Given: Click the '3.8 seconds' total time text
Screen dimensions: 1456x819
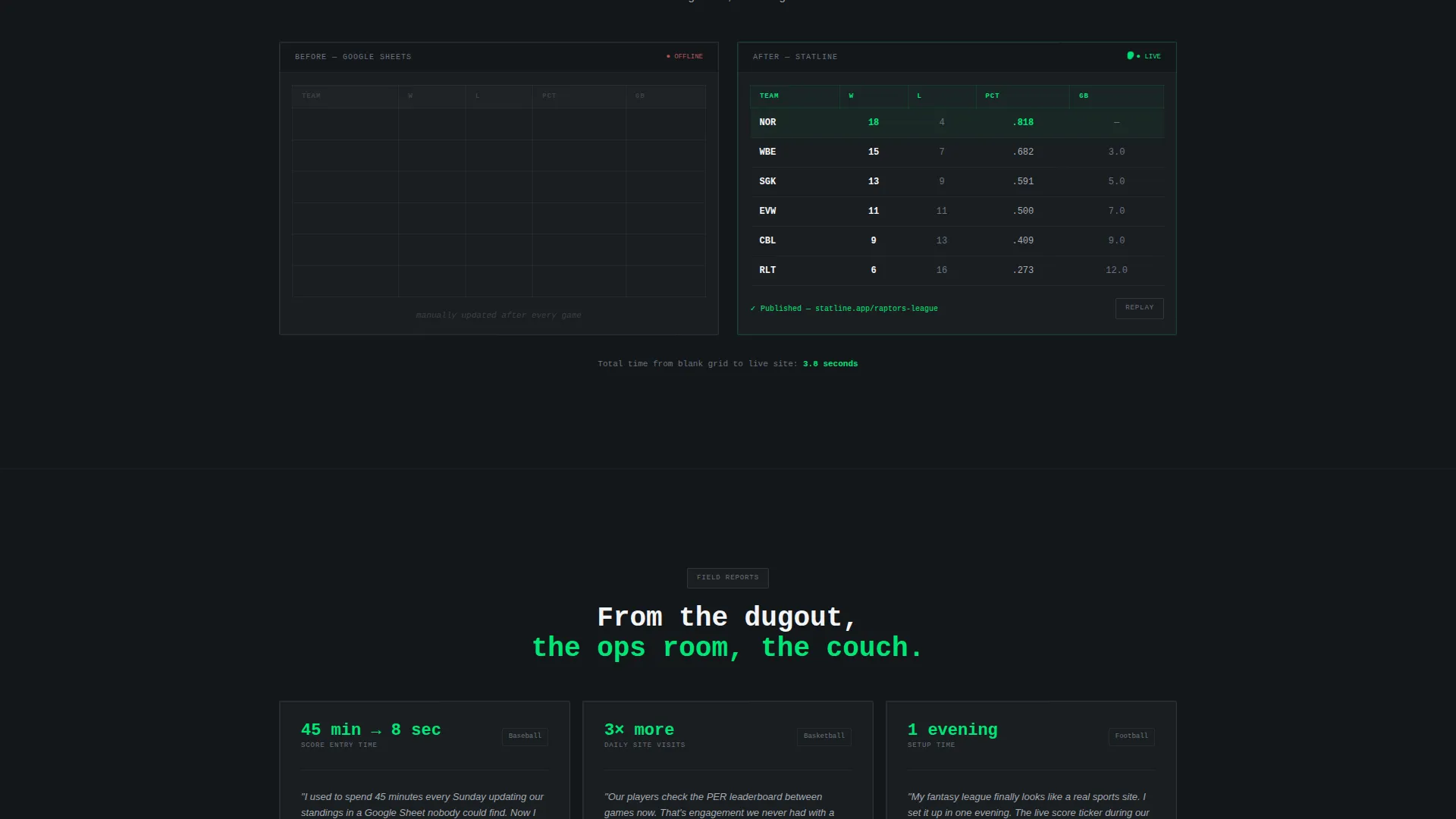Looking at the screenshot, I should pos(830,364).
